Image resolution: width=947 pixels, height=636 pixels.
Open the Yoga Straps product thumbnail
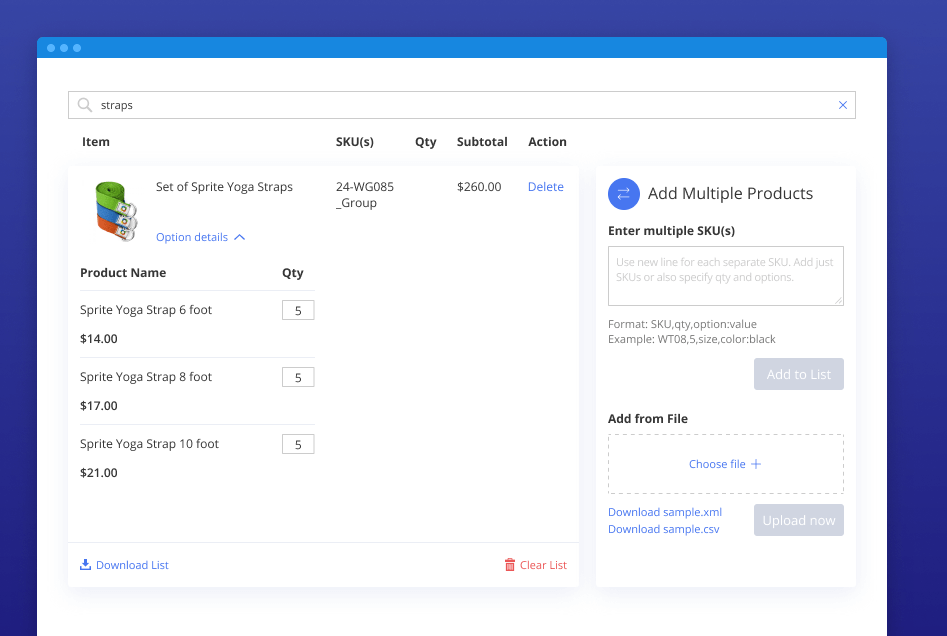pos(115,210)
